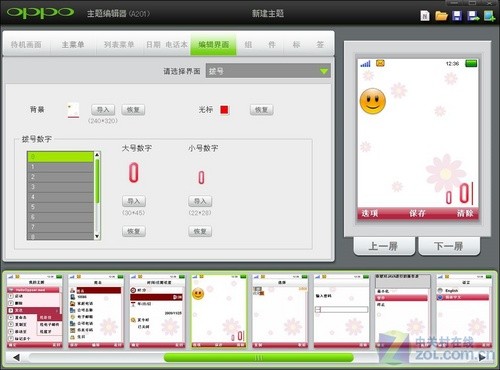Image resolution: width=500 pixels, height=370 pixels.
Task: Select digit 1 in the 拨号数字 list
Action: point(60,167)
